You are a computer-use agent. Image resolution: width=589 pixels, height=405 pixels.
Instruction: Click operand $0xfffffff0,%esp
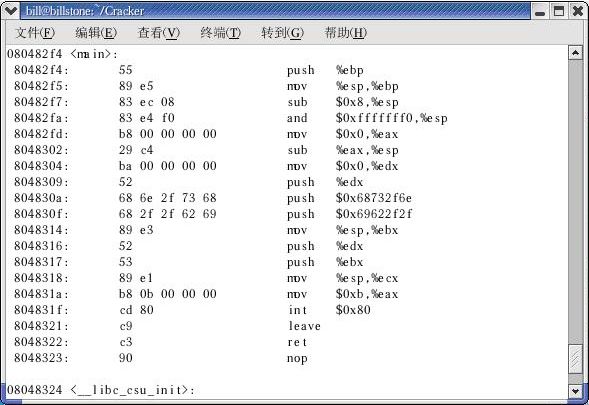coord(392,118)
